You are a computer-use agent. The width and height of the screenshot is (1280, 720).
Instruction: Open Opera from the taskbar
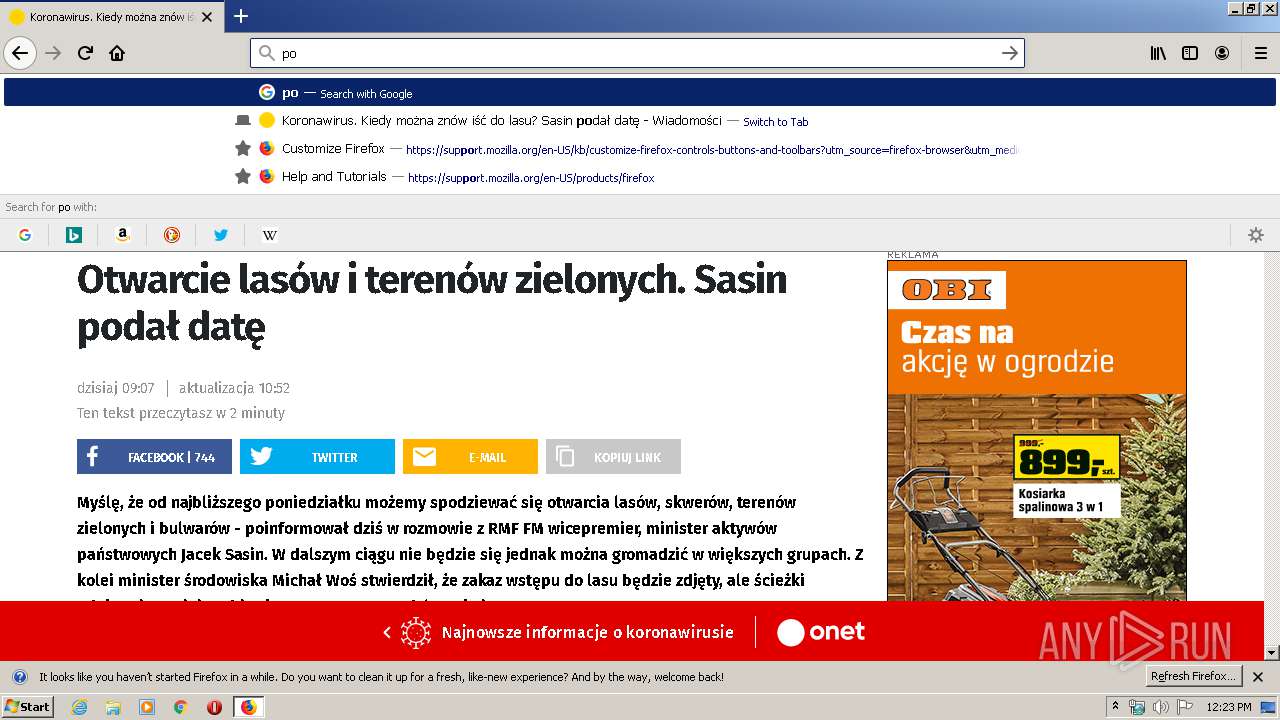tap(214, 707)
